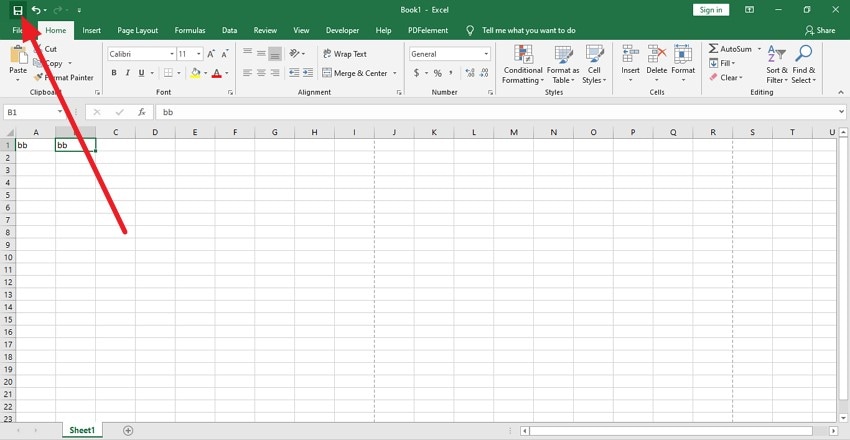Open Format as Table gallery

point(563,64)
